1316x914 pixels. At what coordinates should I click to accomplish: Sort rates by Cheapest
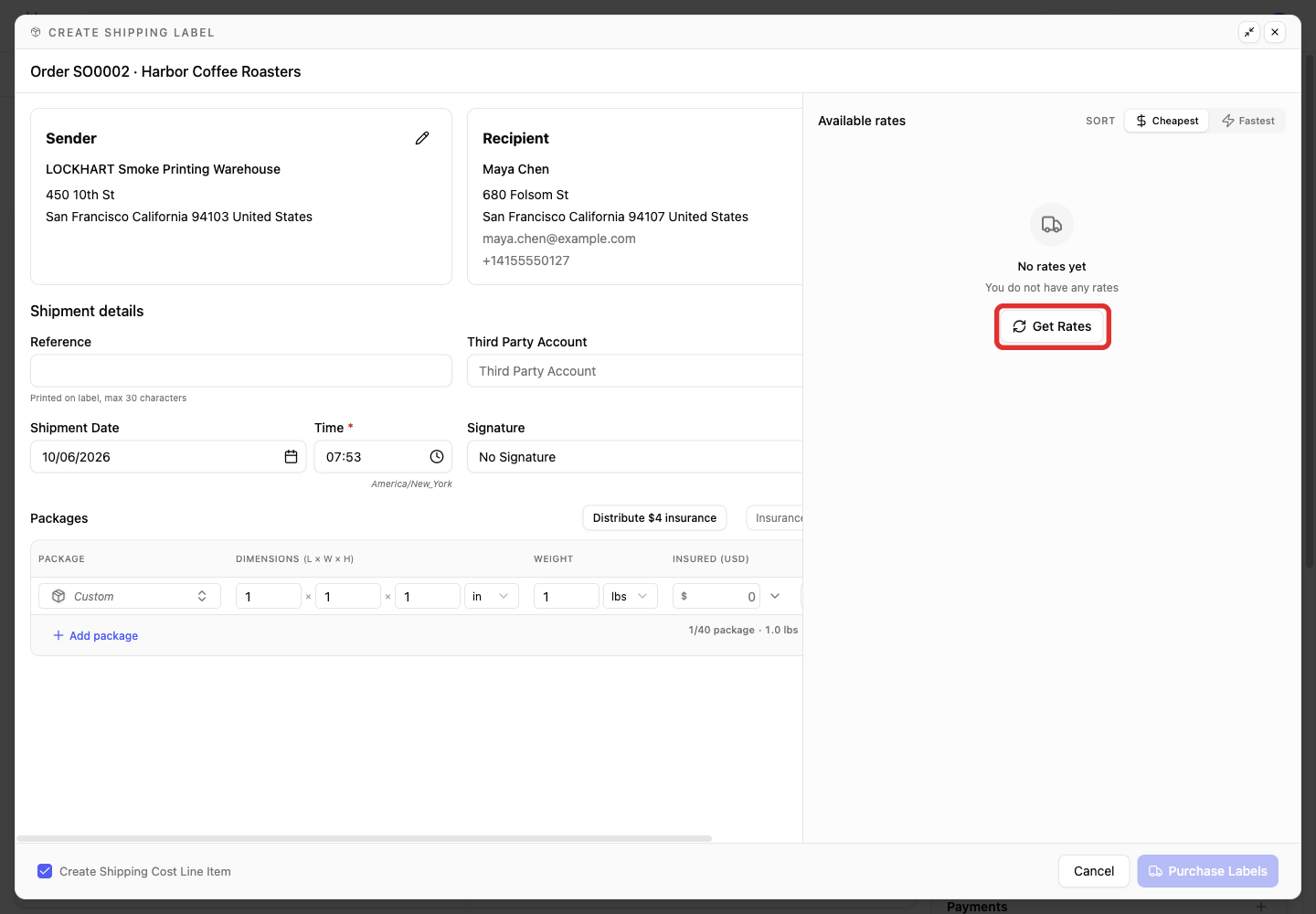click(1167, 121)
